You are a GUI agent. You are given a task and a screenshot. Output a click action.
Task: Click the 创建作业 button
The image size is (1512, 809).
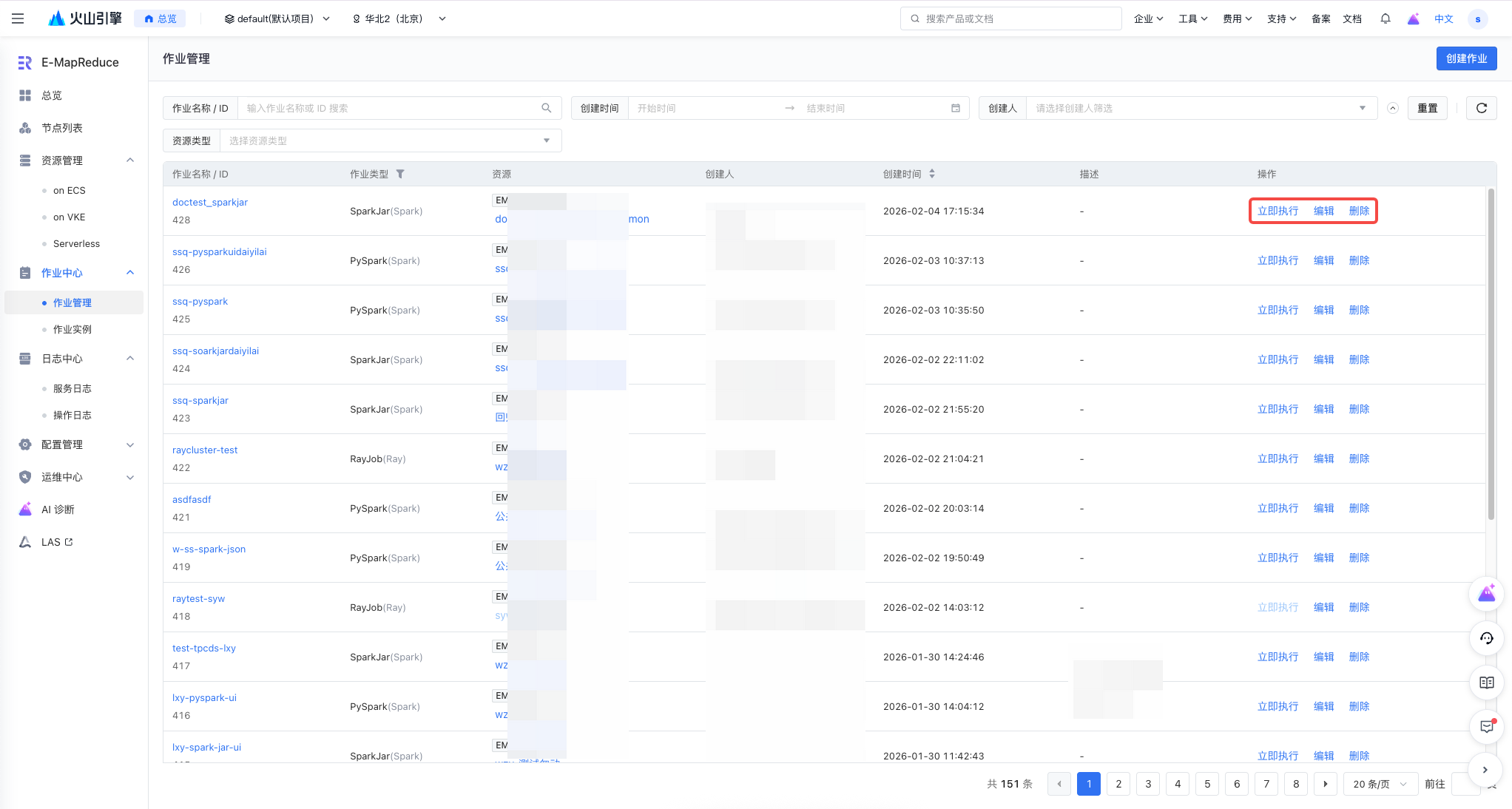click(1465, 58)
